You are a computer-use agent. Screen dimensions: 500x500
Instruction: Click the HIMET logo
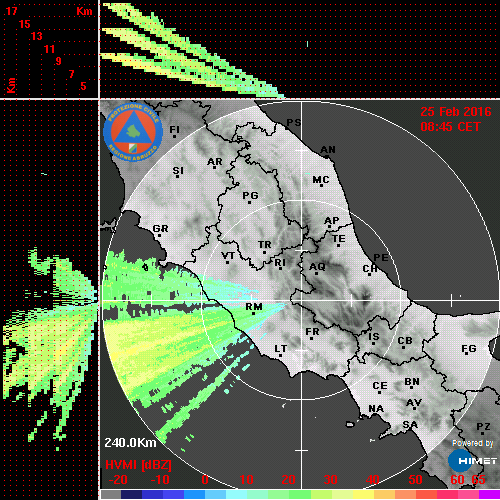pos(473,461)
